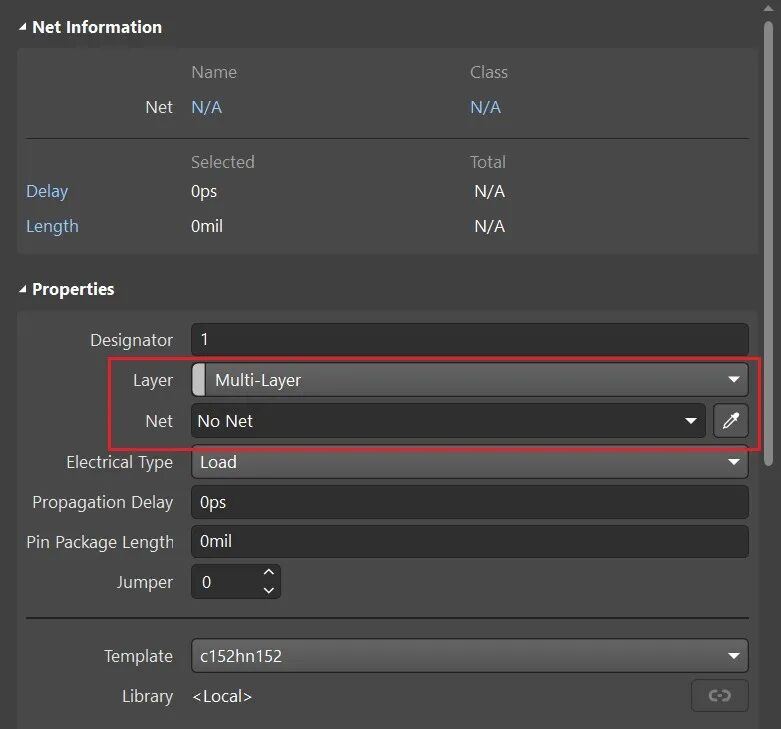Viewport: 781px width, 729px height.
Task: Decrease the Jumper value with down arrow
Action: coord(268,591)
